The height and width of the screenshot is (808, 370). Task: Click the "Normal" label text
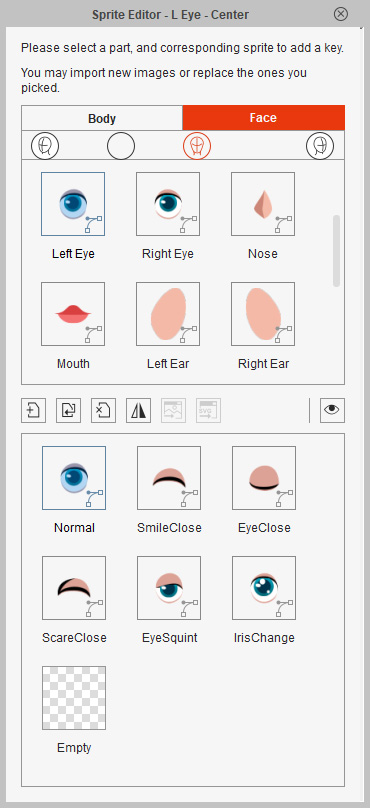pos(74,528)
